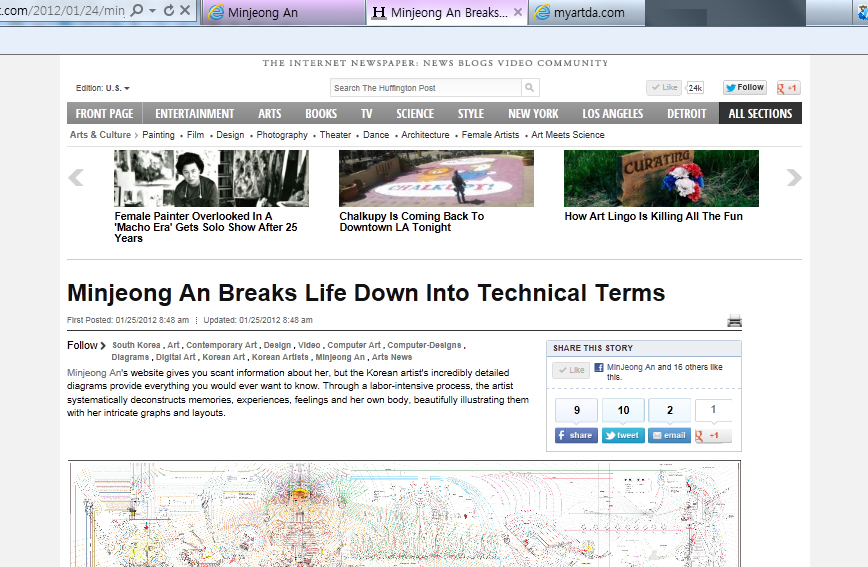Open the Architecture subsection link
Image resolution: width=868 pixels, height=567 pixels.
[426, 135]
